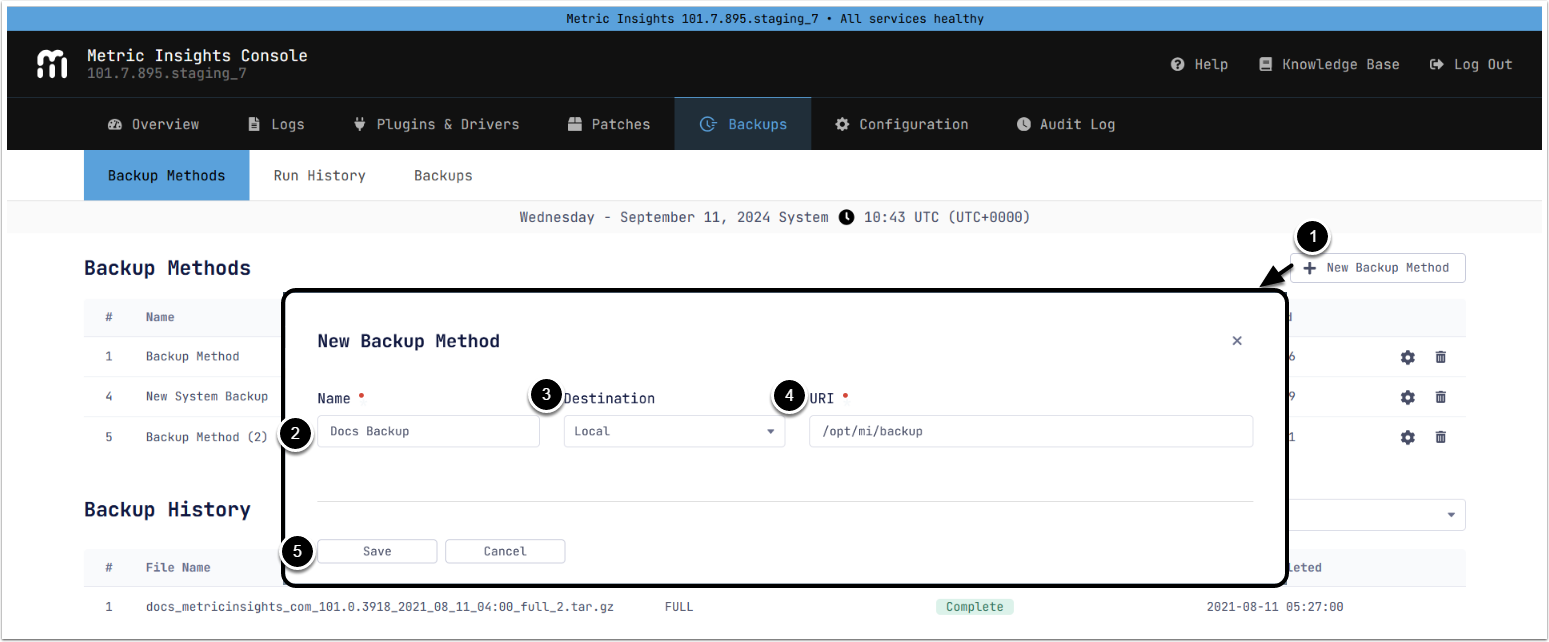
Task: Open the Logs menu
Action: (275, 124)
